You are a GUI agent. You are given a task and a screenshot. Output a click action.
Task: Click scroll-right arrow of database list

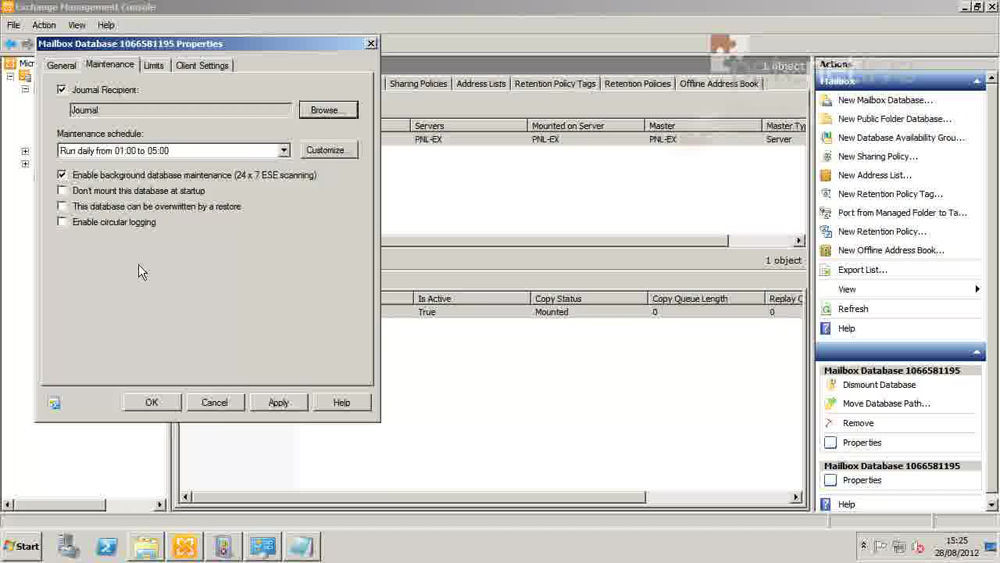click(x=798, y=240)
